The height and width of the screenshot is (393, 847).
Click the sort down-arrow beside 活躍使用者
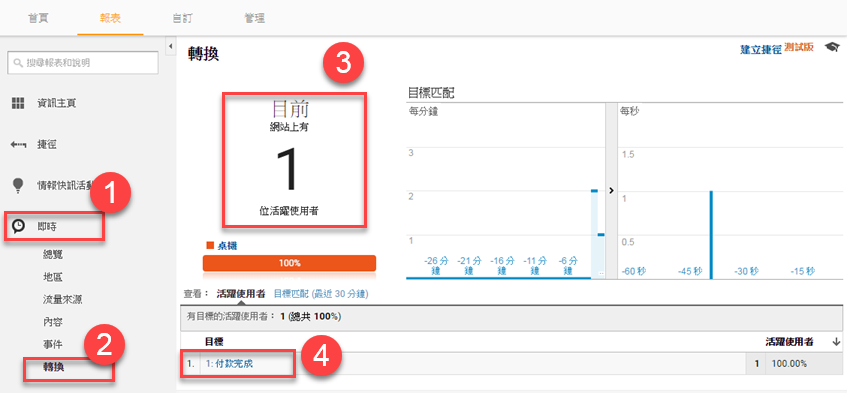coord(837,342)
